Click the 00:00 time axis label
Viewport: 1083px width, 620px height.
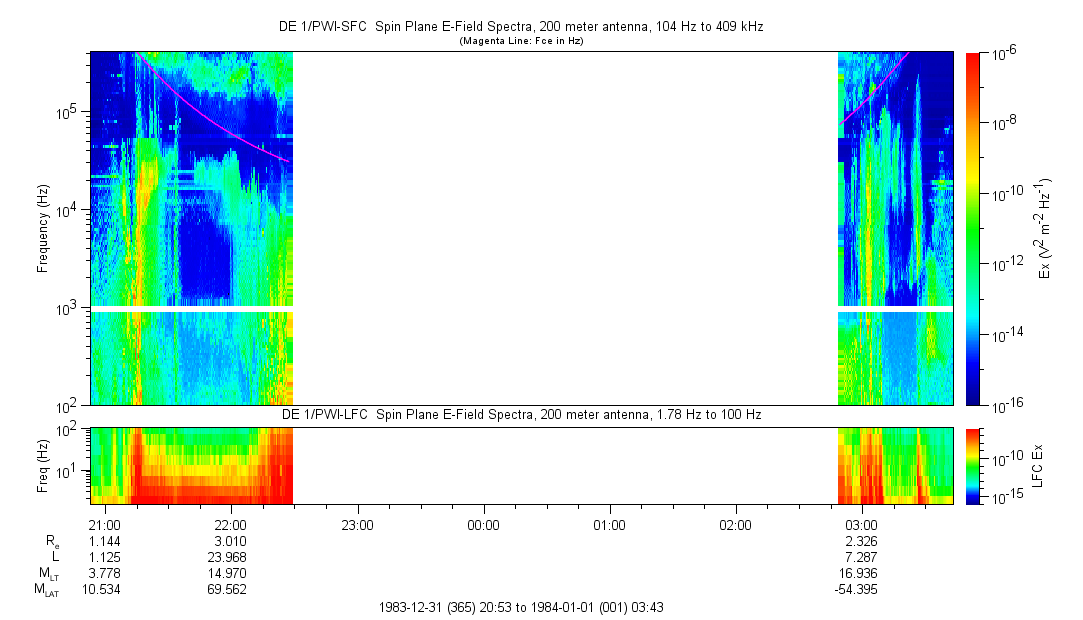pyautogui.click(x=483, y=525)
